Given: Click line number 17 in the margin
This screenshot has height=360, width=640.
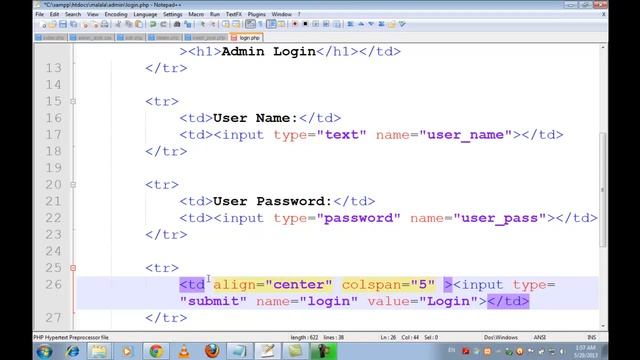Looking at the screenshot, I should click(x=53, y=135).
